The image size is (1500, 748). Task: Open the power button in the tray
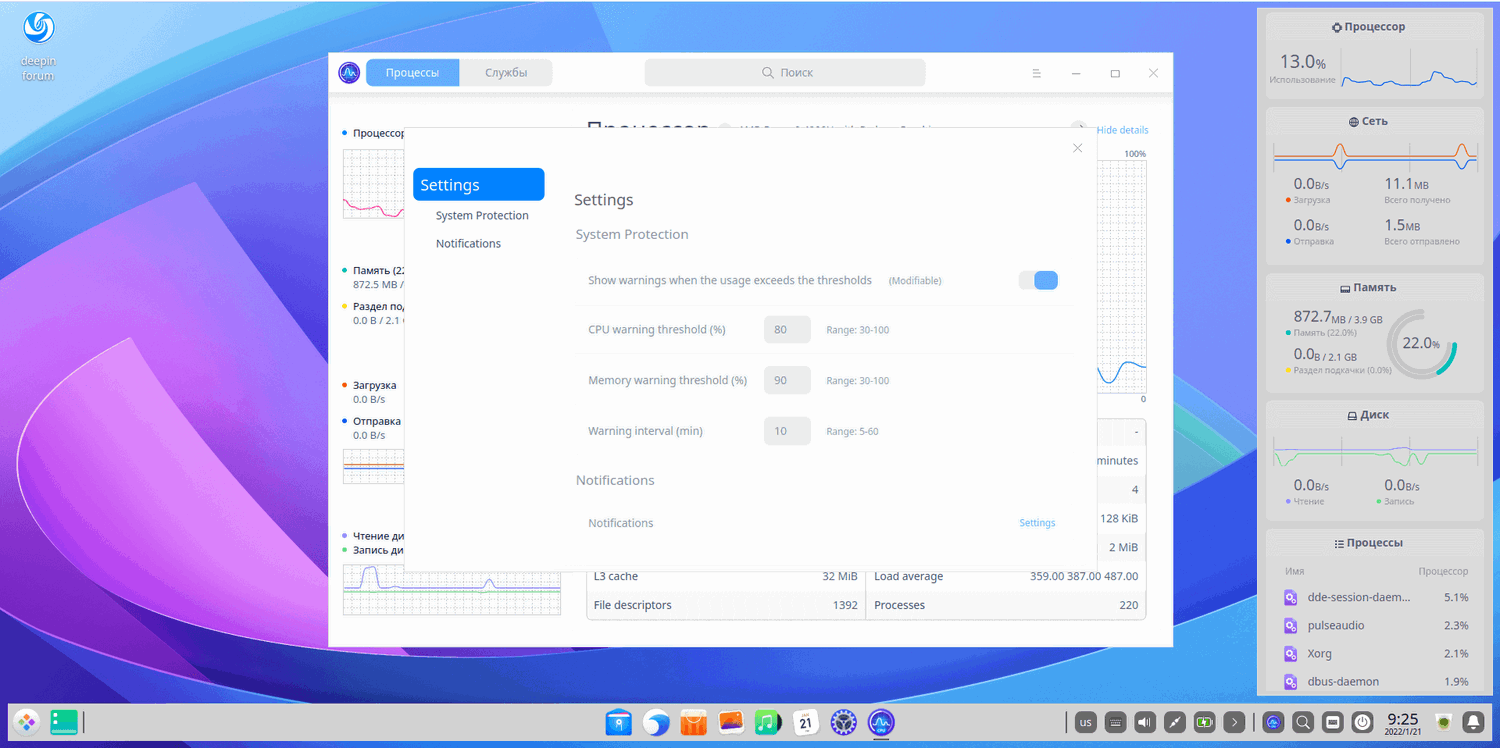tap(1362, 721)
